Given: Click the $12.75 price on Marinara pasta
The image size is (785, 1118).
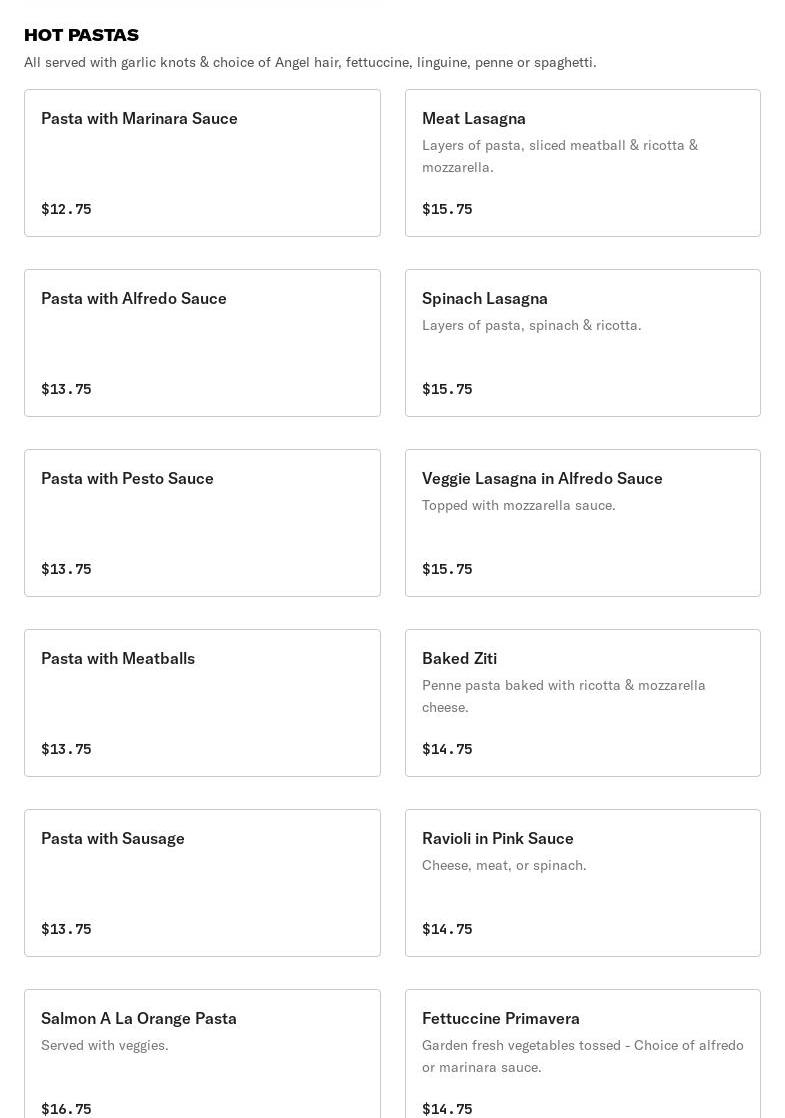Looking at the screenshot, I should pos(66,209).
